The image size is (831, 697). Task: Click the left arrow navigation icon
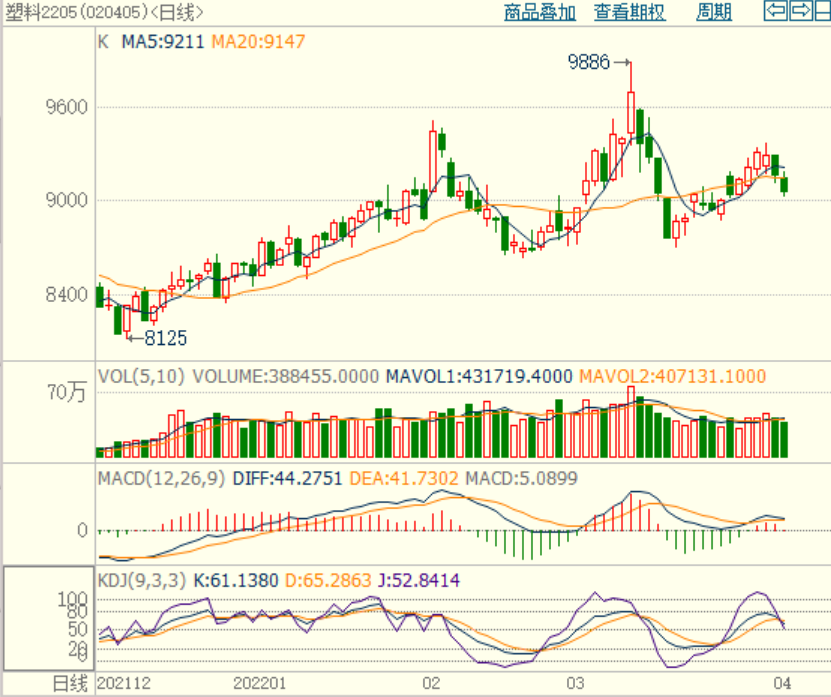click(x=775, y=12)
